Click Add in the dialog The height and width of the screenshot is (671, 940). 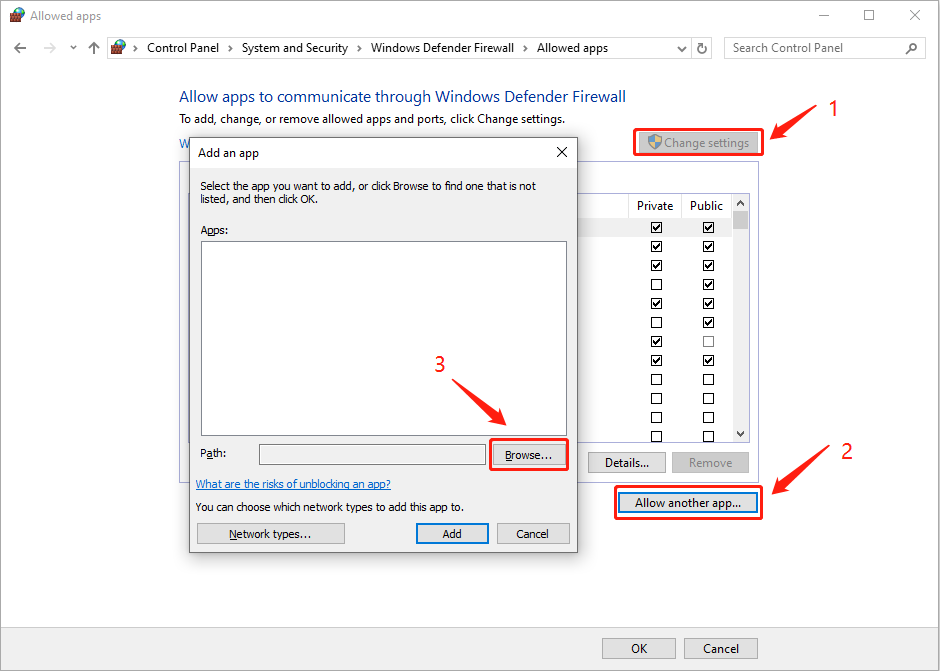tap(452, 534)
